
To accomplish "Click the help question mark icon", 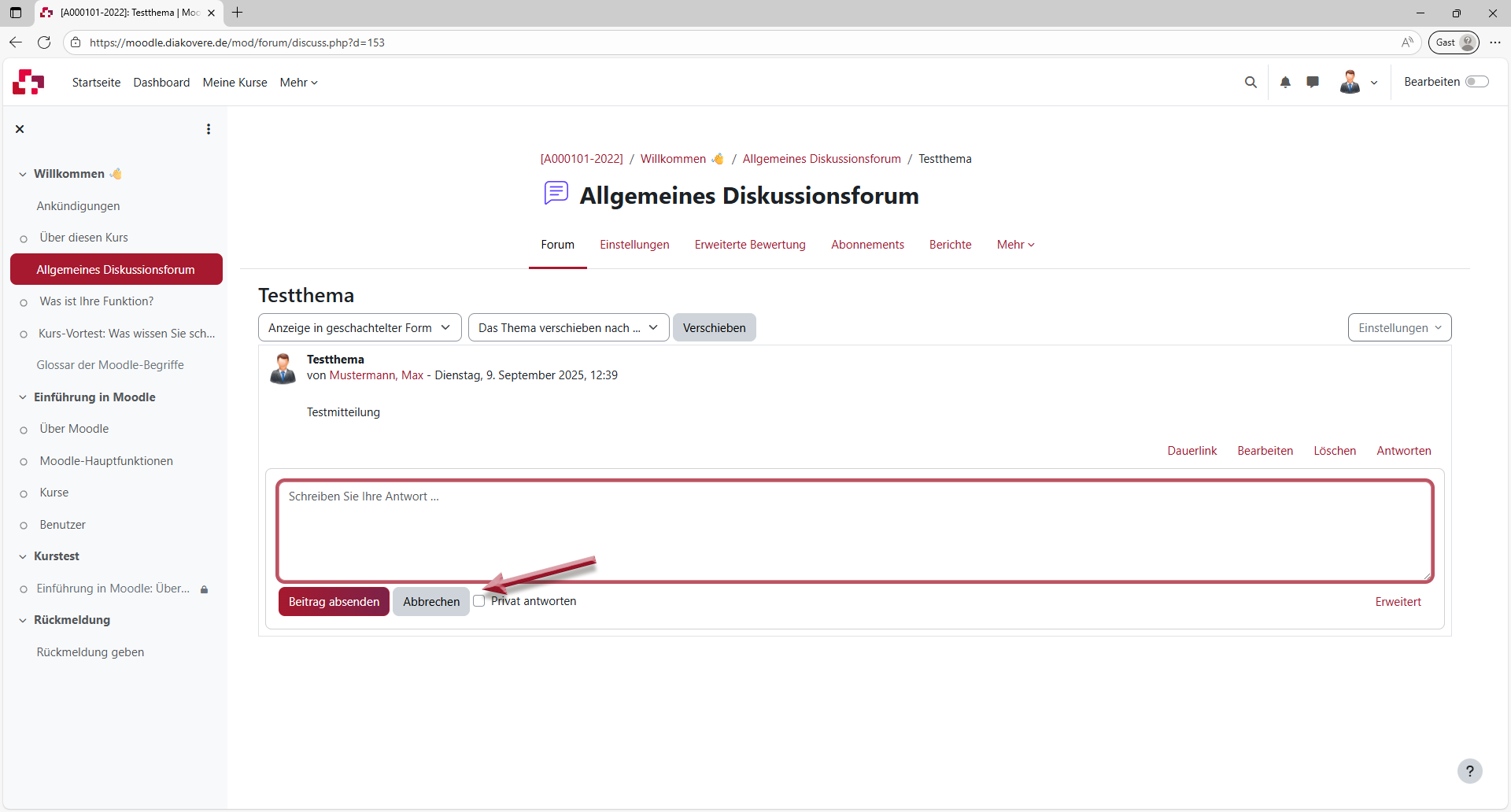I will (x=1470, y=771).
